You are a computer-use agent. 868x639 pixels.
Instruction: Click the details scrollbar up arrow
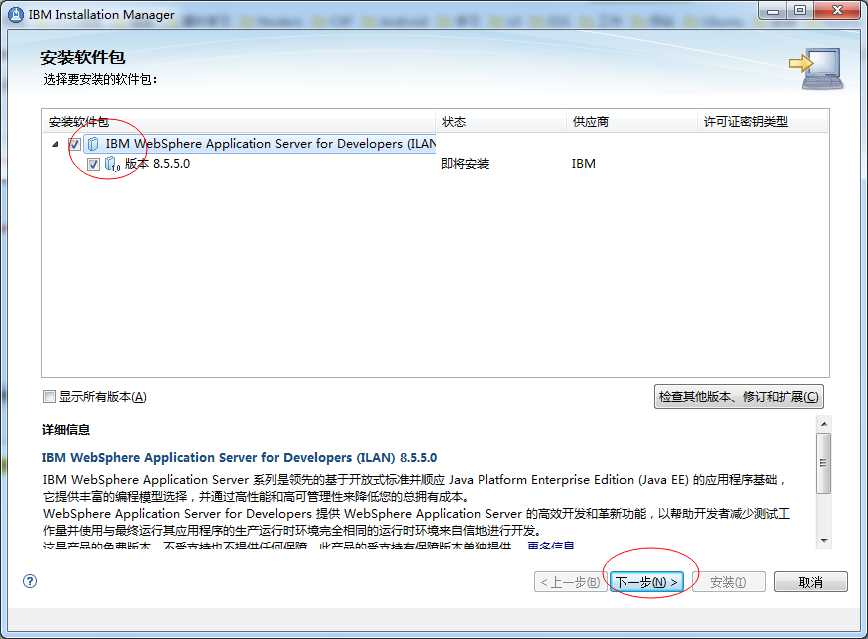(x=824, y=424)
